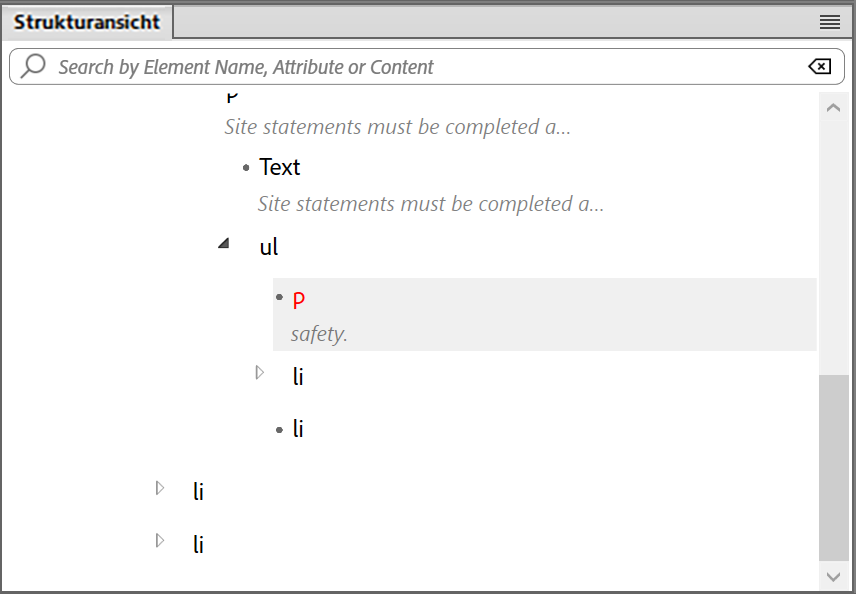Select the ul element label
This screenshot has height=594, width=856.
(268, 247)
